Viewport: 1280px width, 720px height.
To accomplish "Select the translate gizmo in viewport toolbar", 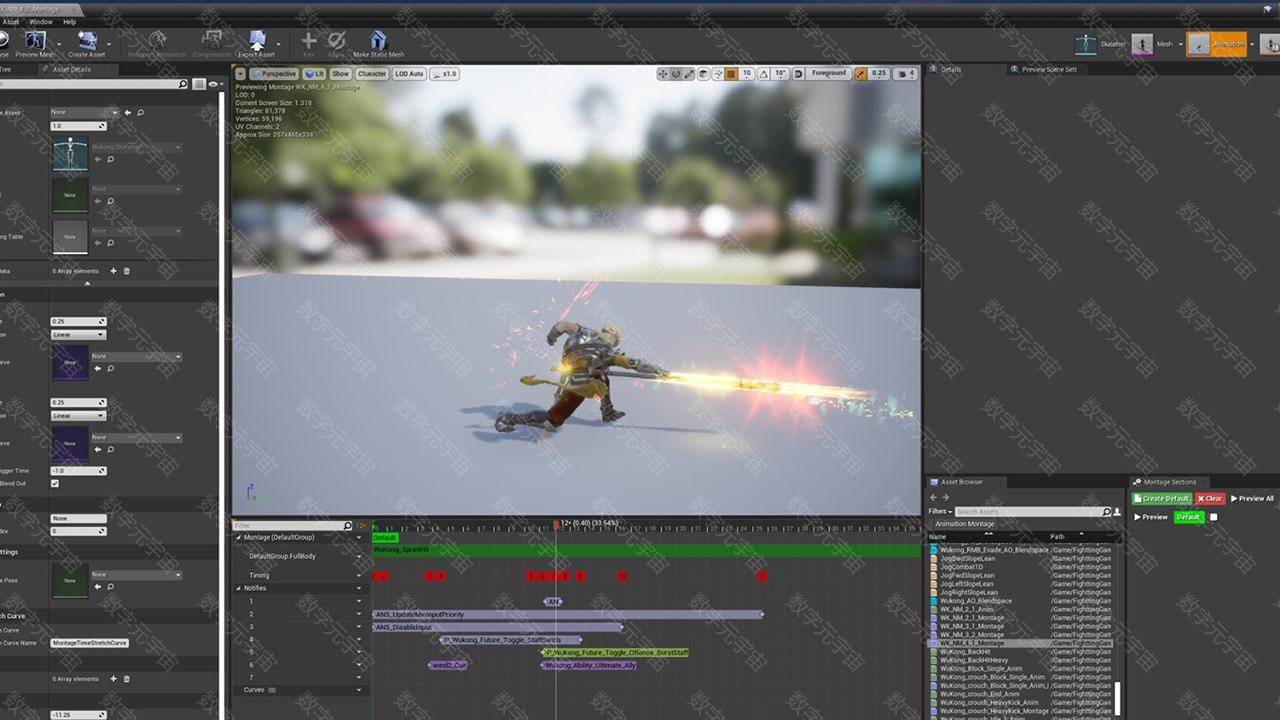I will click(x=662, y=74).
